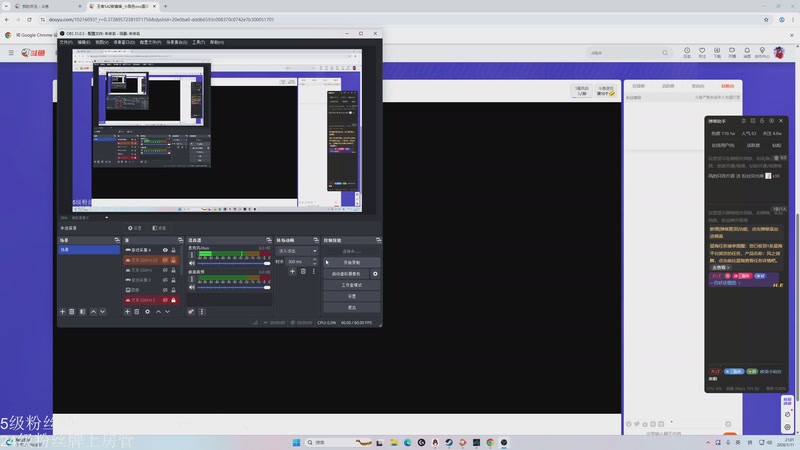Screen dimensions: 800x450
Task: Pop out the Audio Mixer dock
Action: (x=268, y=240)
